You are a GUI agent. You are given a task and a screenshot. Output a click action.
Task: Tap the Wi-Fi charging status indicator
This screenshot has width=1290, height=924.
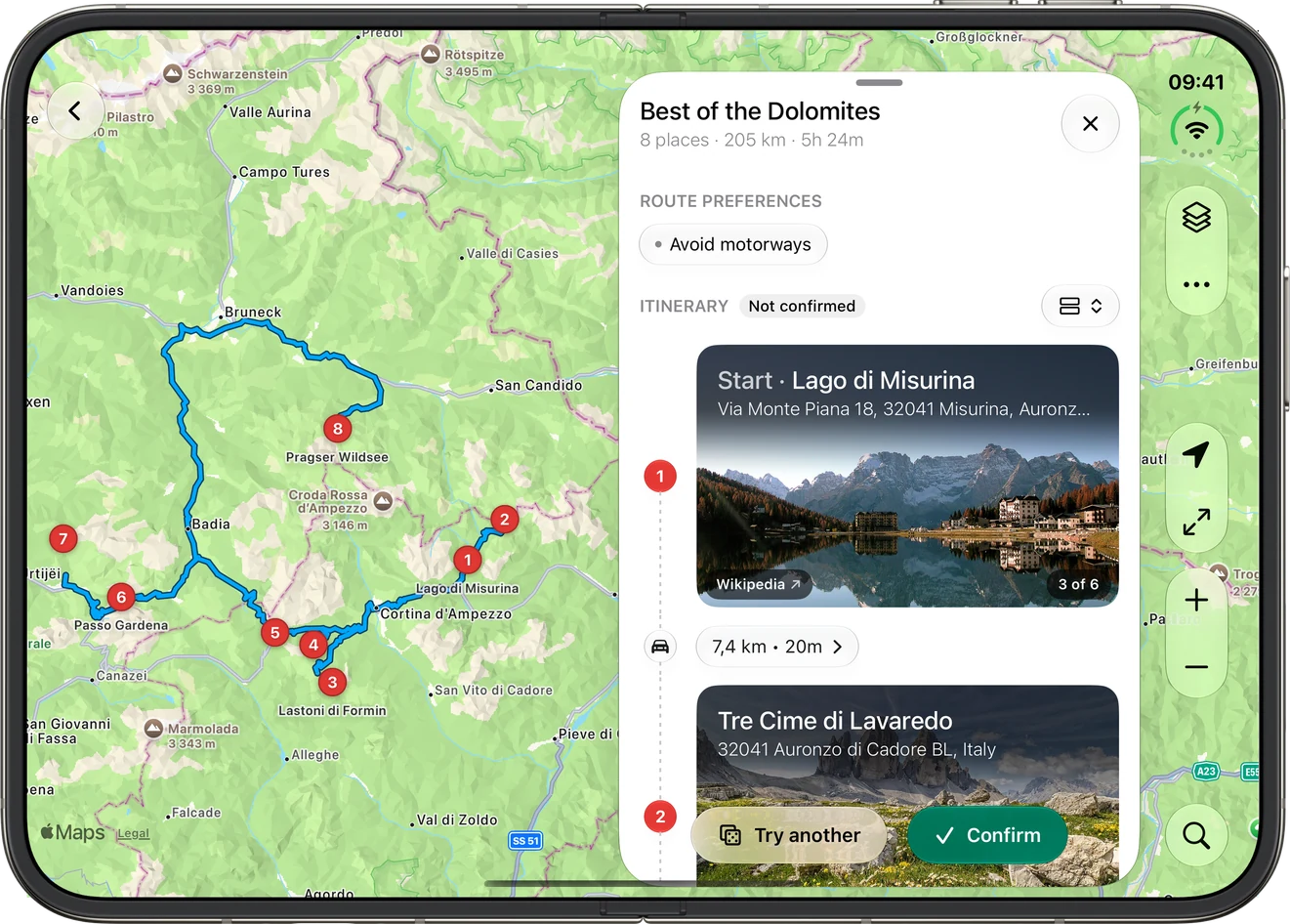[1196, 130]
